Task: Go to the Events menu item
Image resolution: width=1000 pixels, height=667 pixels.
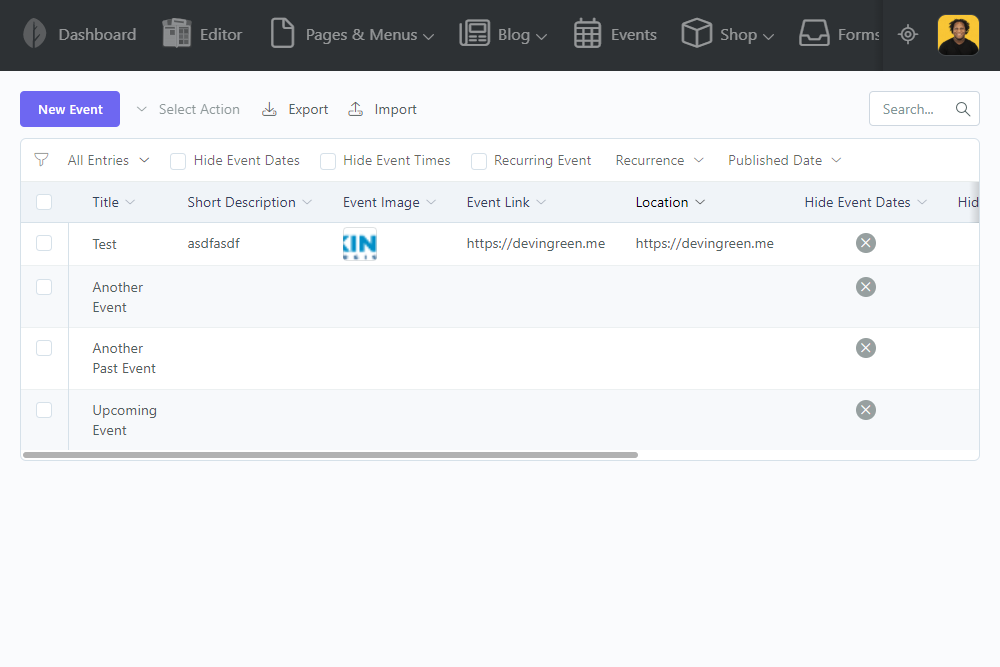Action: 633,34
